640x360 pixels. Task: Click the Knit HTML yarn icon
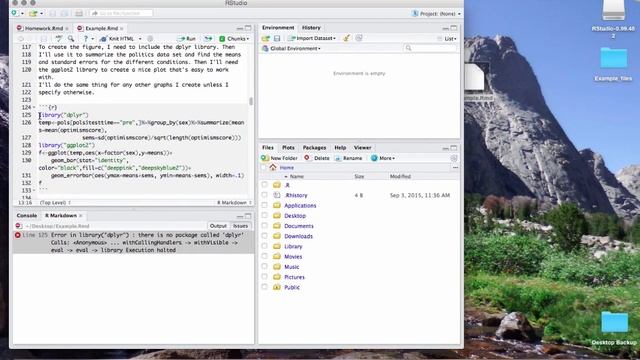103,39
